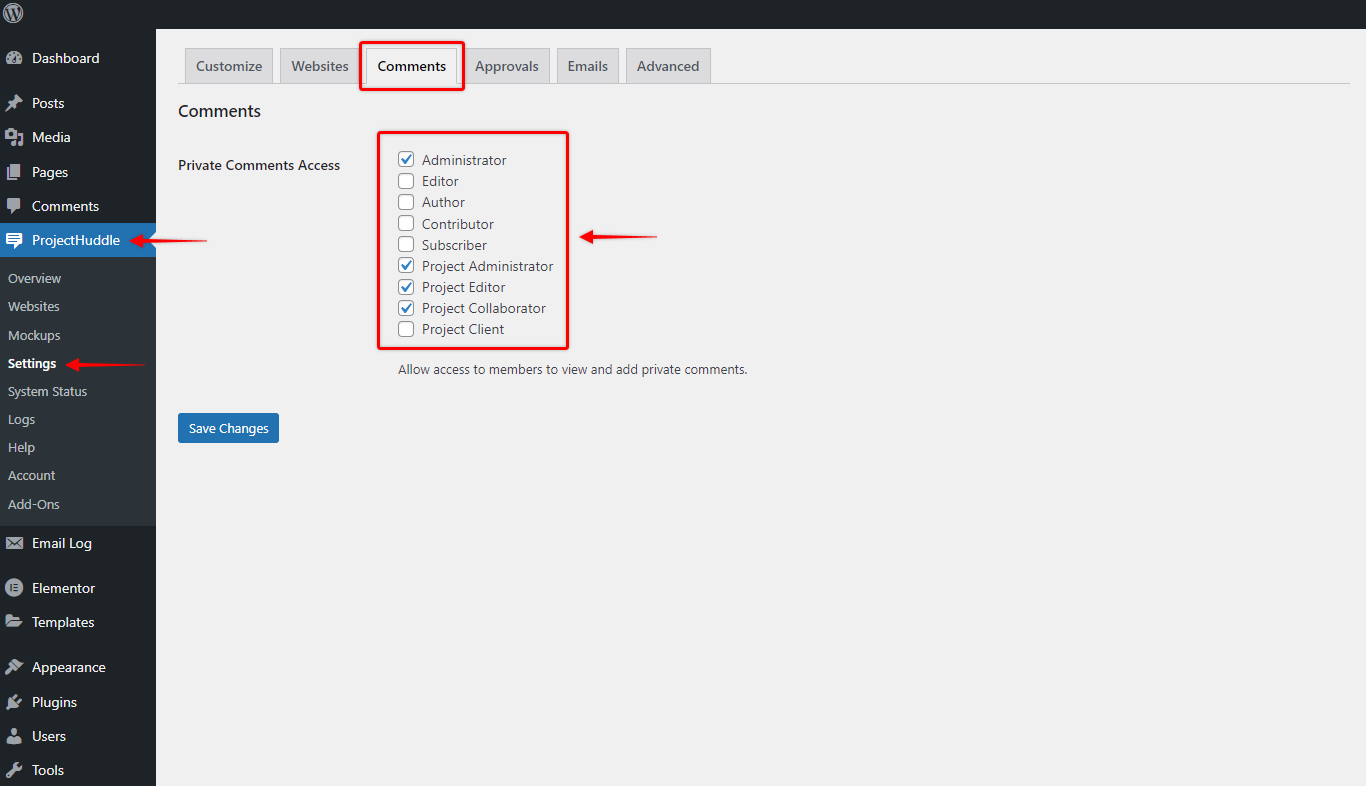Image resolution: width=1366 pixels, height=786 pixels.
Task: Enable private comments for Editor role
Action: [x=406, y=181]
